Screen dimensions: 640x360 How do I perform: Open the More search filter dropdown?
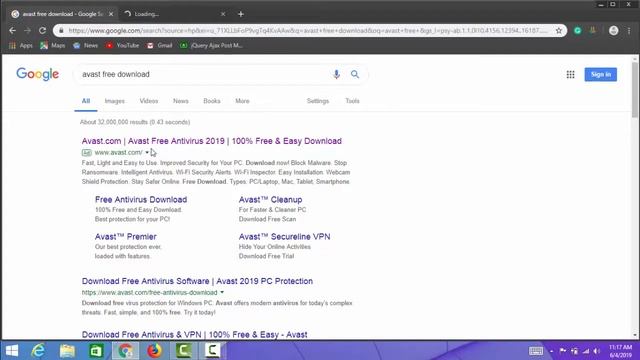[x=242, y=101]
